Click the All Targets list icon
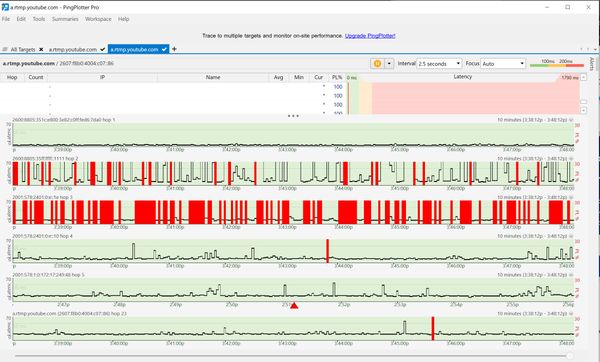 [x=5, y=49]
